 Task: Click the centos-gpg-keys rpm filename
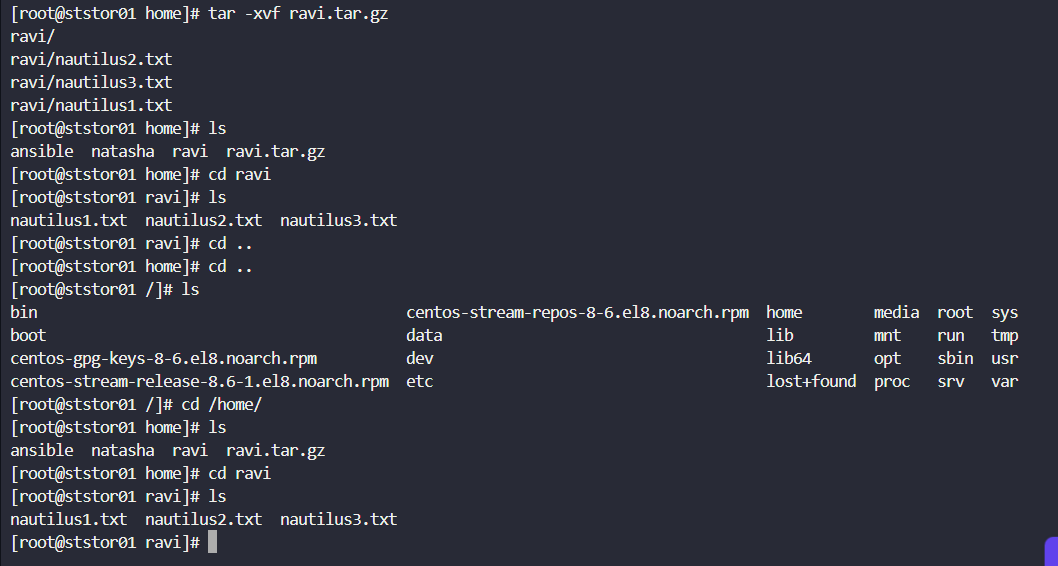tap(164, 358)
